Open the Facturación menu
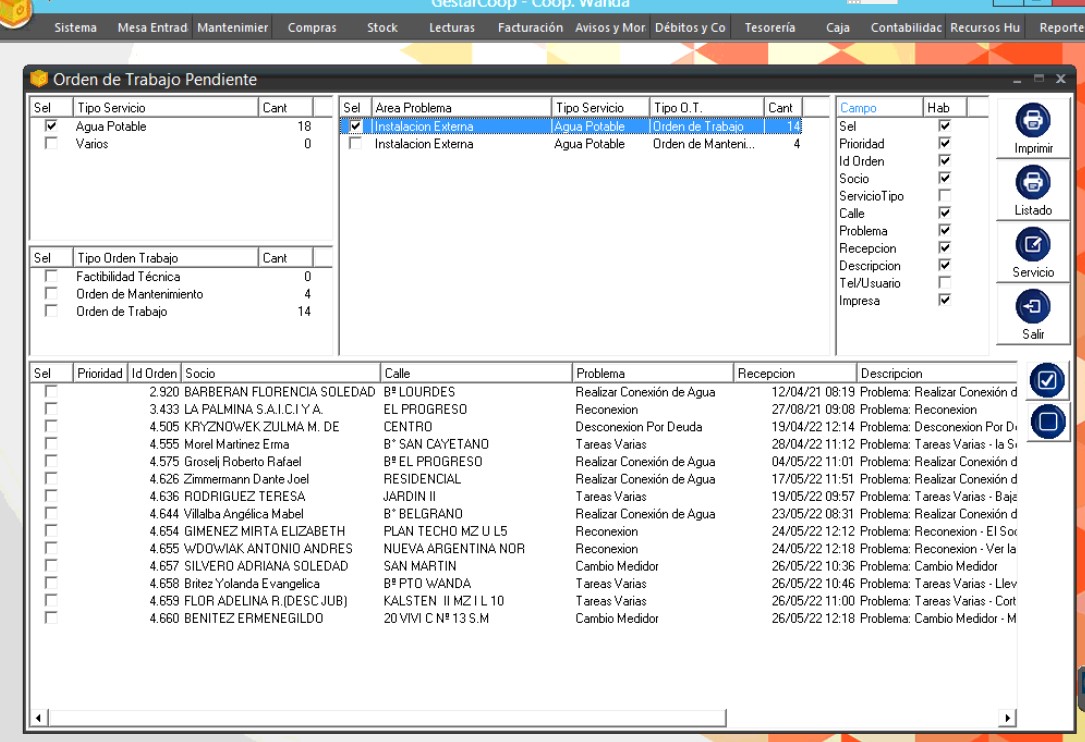1085x742 pixels. tap(530, 28)
